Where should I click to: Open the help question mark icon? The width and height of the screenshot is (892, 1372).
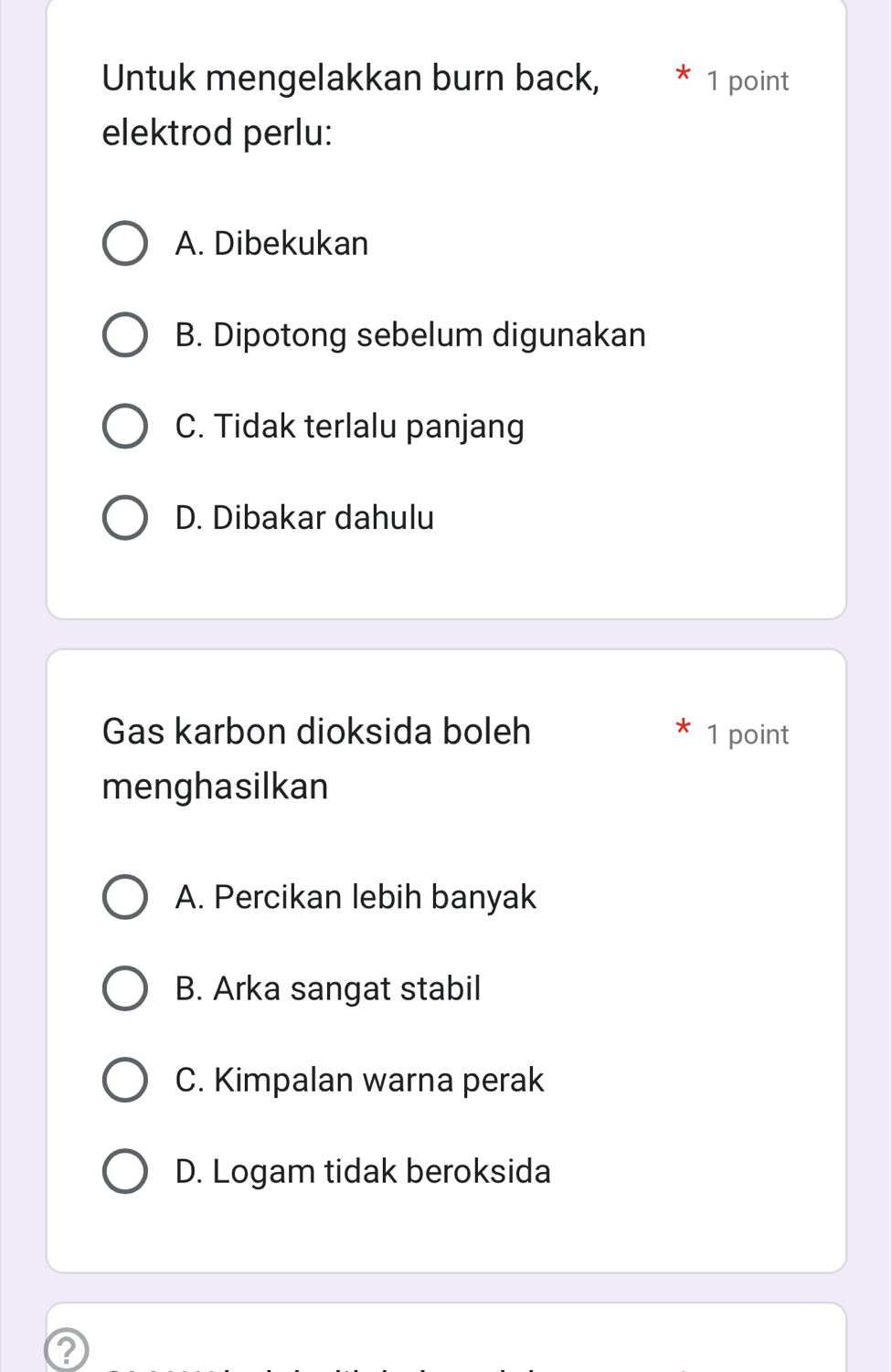[66, 1350]
